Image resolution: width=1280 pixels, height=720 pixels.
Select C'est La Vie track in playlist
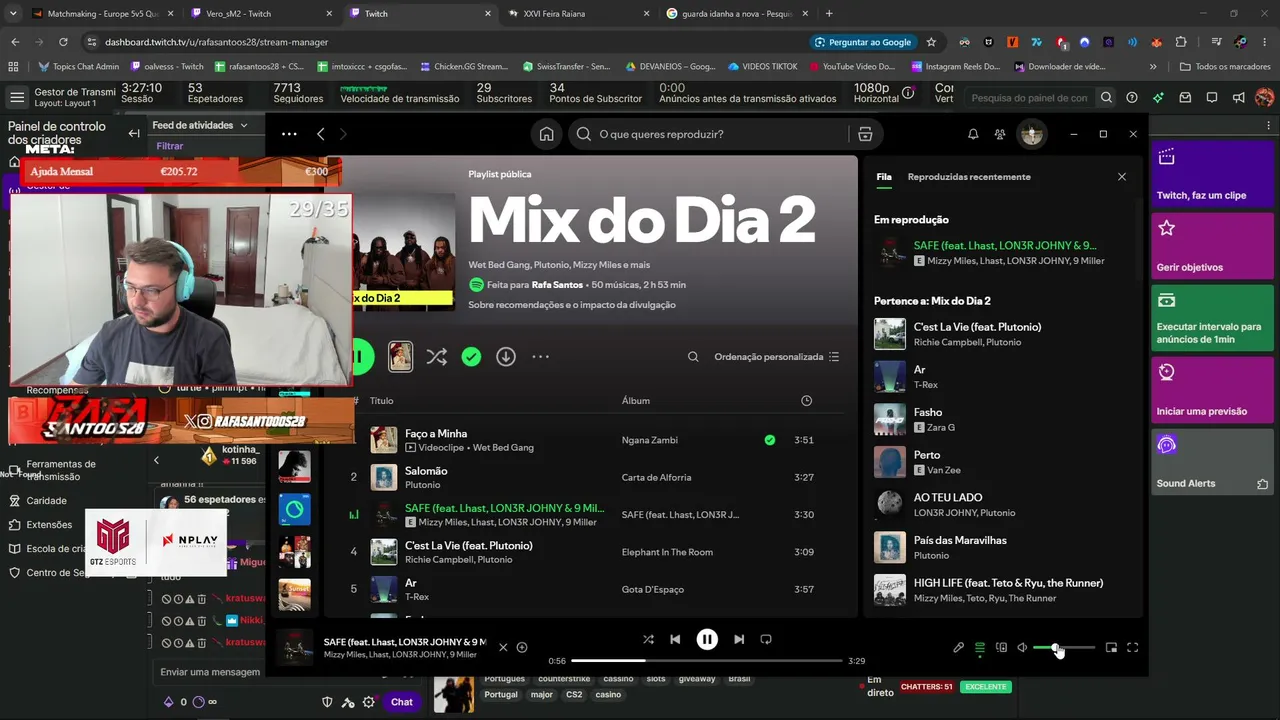pyautogui.click(x=593, y=552)
